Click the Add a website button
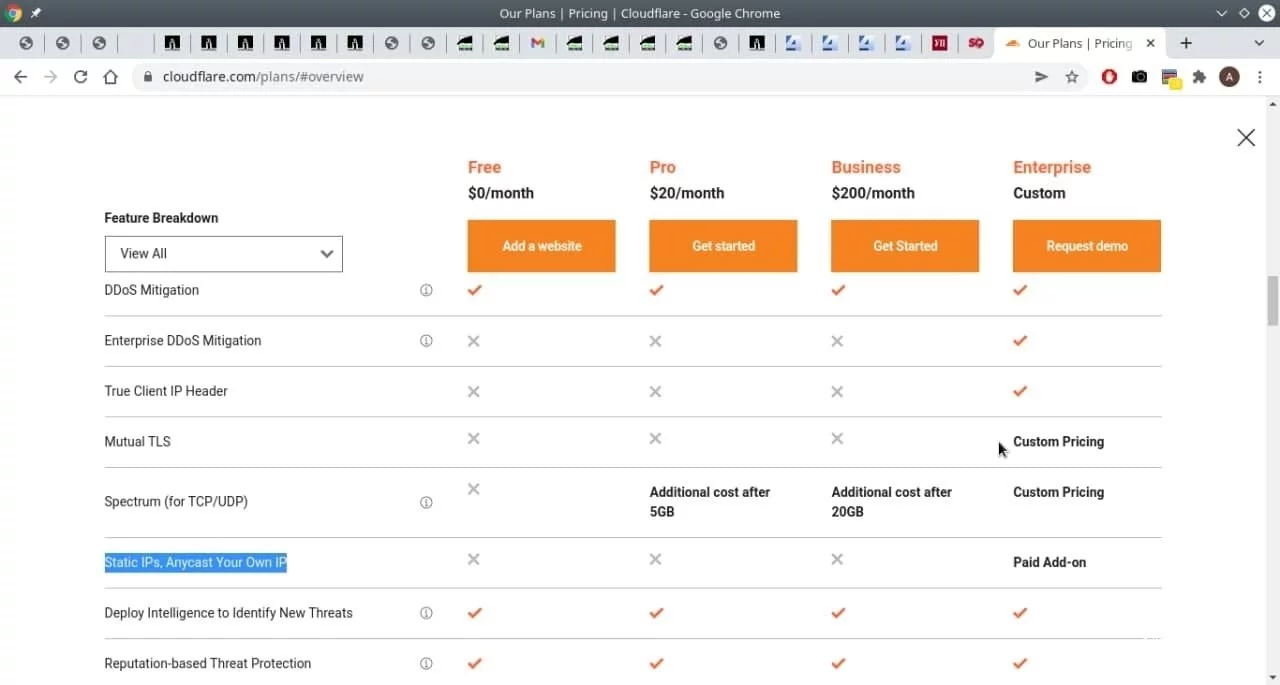Image resolution: width=1280 pixels, height=685 pixels. (x=541, y=246)
